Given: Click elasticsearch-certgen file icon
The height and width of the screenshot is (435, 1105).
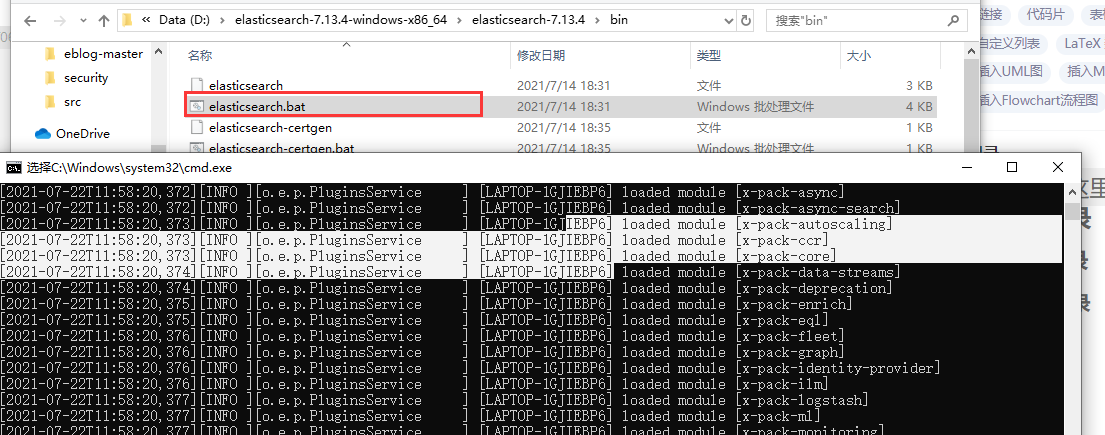Looking at the screenshot, I should (x=197, y=128).
